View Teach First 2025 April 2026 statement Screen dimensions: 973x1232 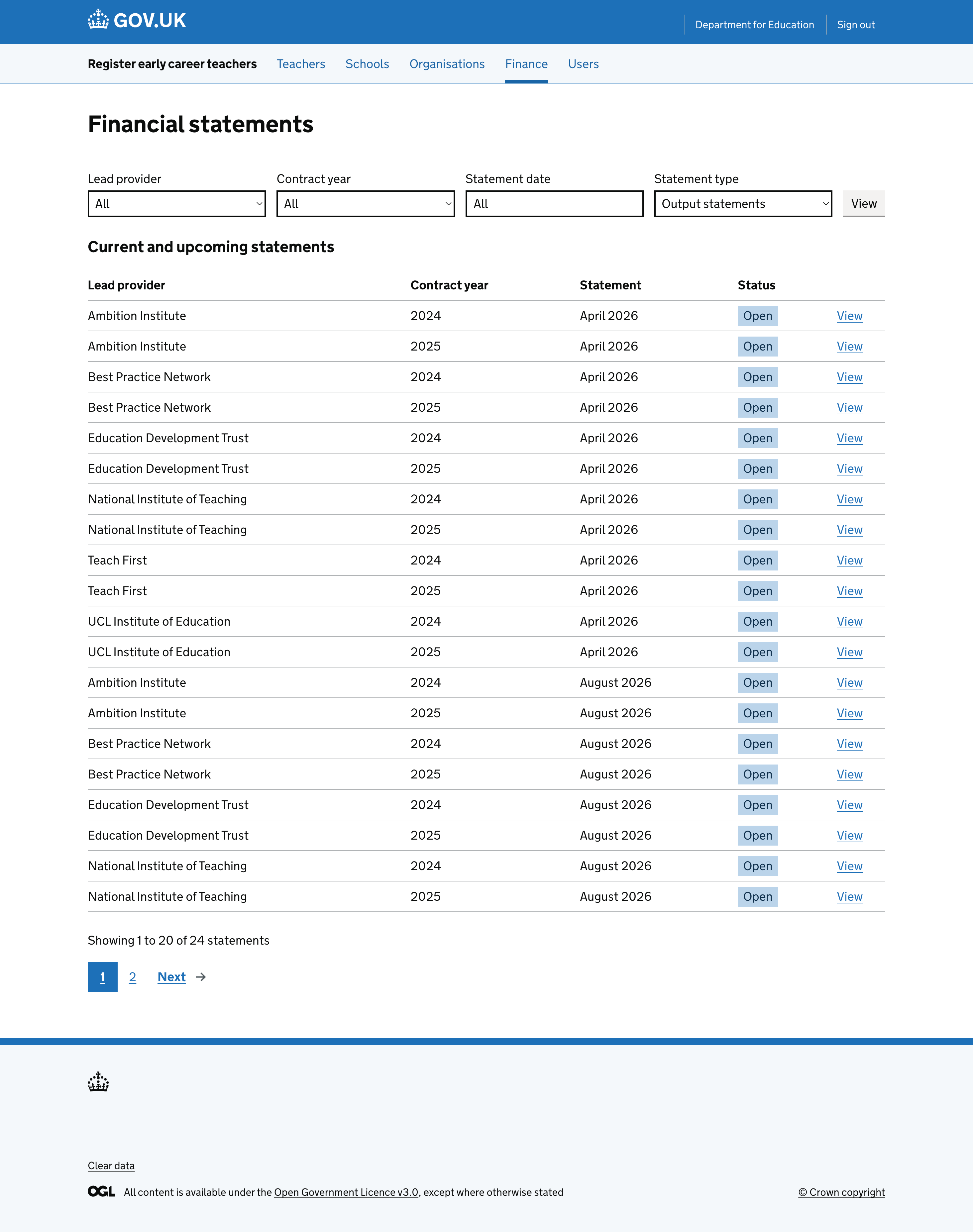[849, 591]
